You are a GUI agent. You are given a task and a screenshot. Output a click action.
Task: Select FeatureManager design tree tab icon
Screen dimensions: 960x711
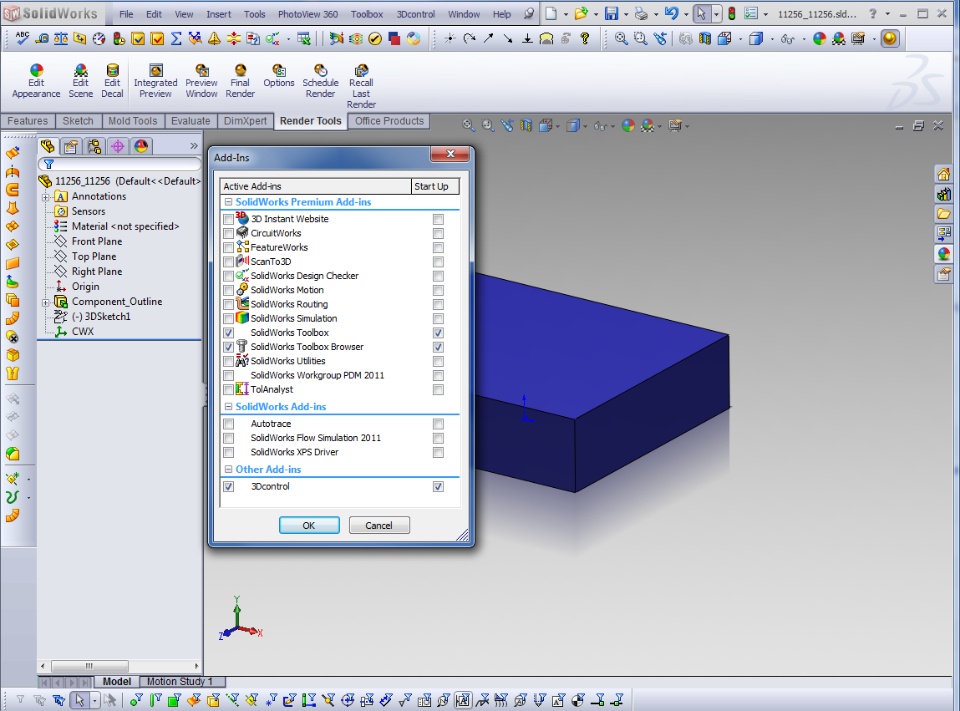click(x=48, y=146)
